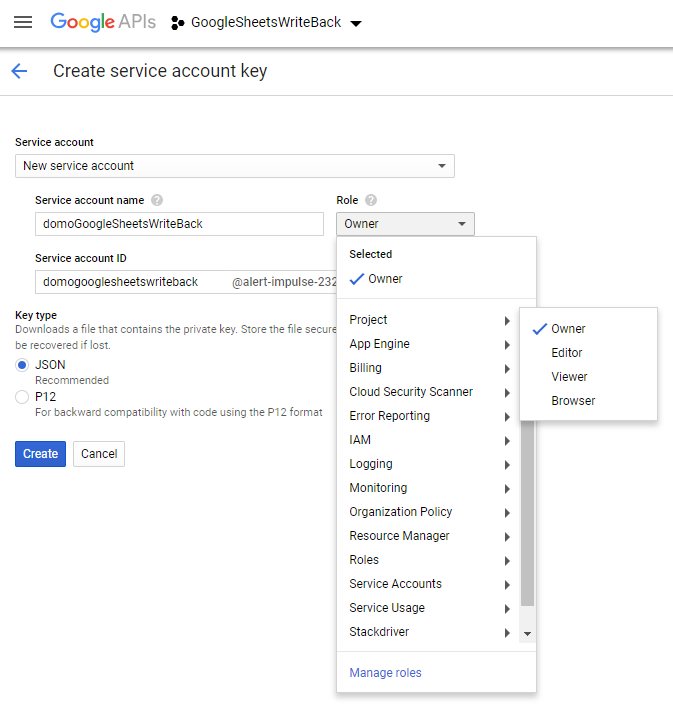The height and width of the screenshot is (719, 673).
Task: Expand Organization Policy roles
Action: tap(430, 512)
